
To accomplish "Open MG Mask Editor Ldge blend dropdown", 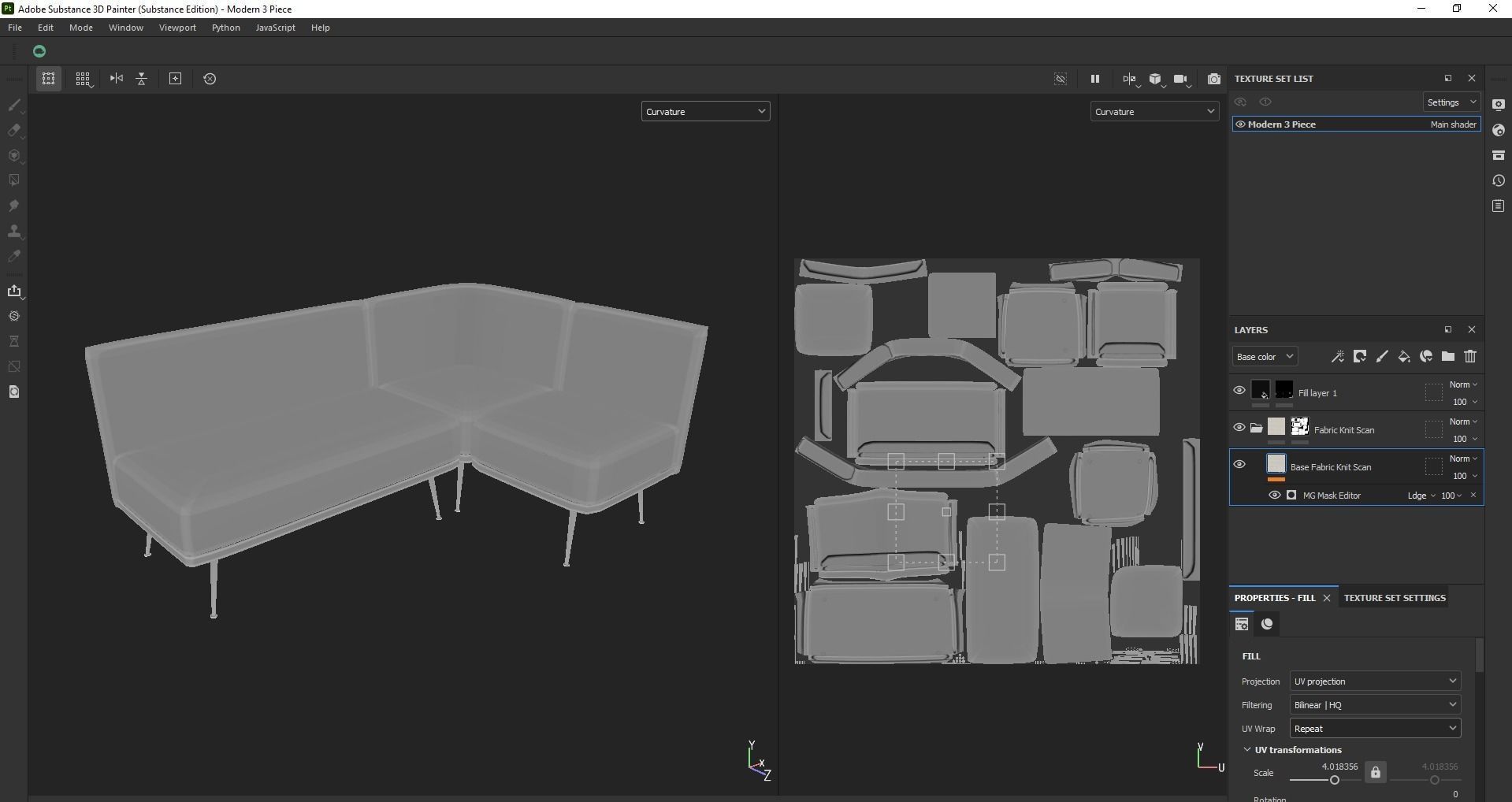I will coord(1421,496).
